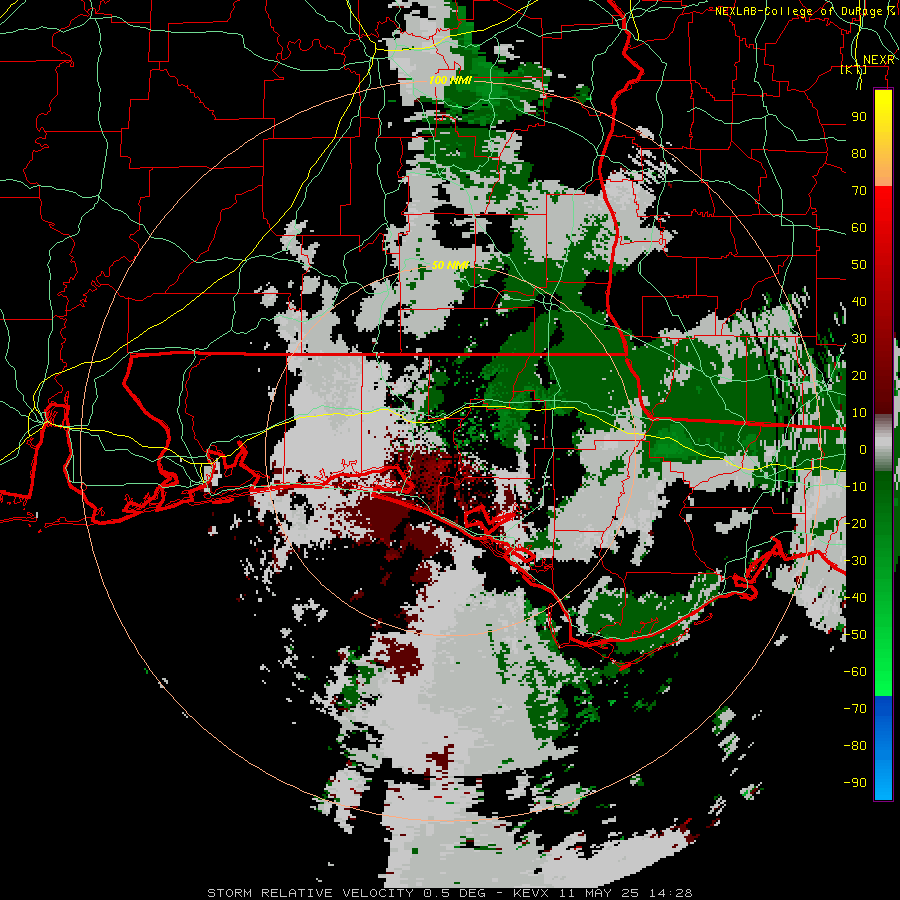Click the 70 value on velocity scale
900x900 pixels.
(859, 191)
